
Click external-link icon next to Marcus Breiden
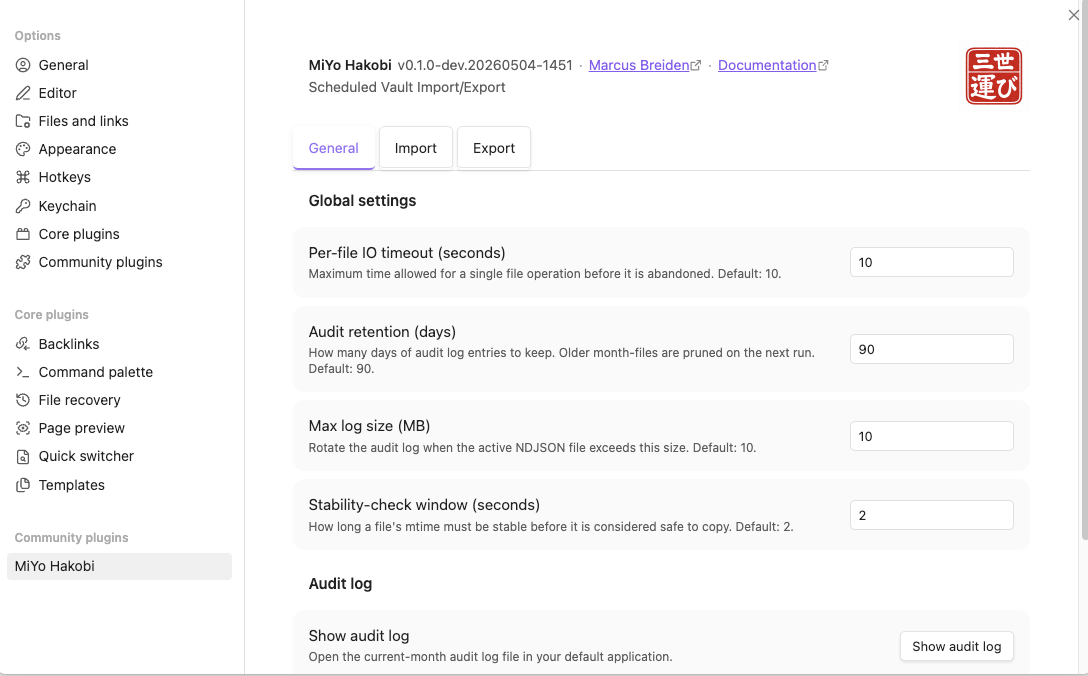pos(696,65)
